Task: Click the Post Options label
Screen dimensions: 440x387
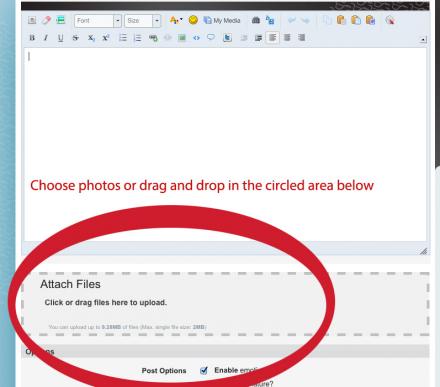Action: (x=164, y=371)
